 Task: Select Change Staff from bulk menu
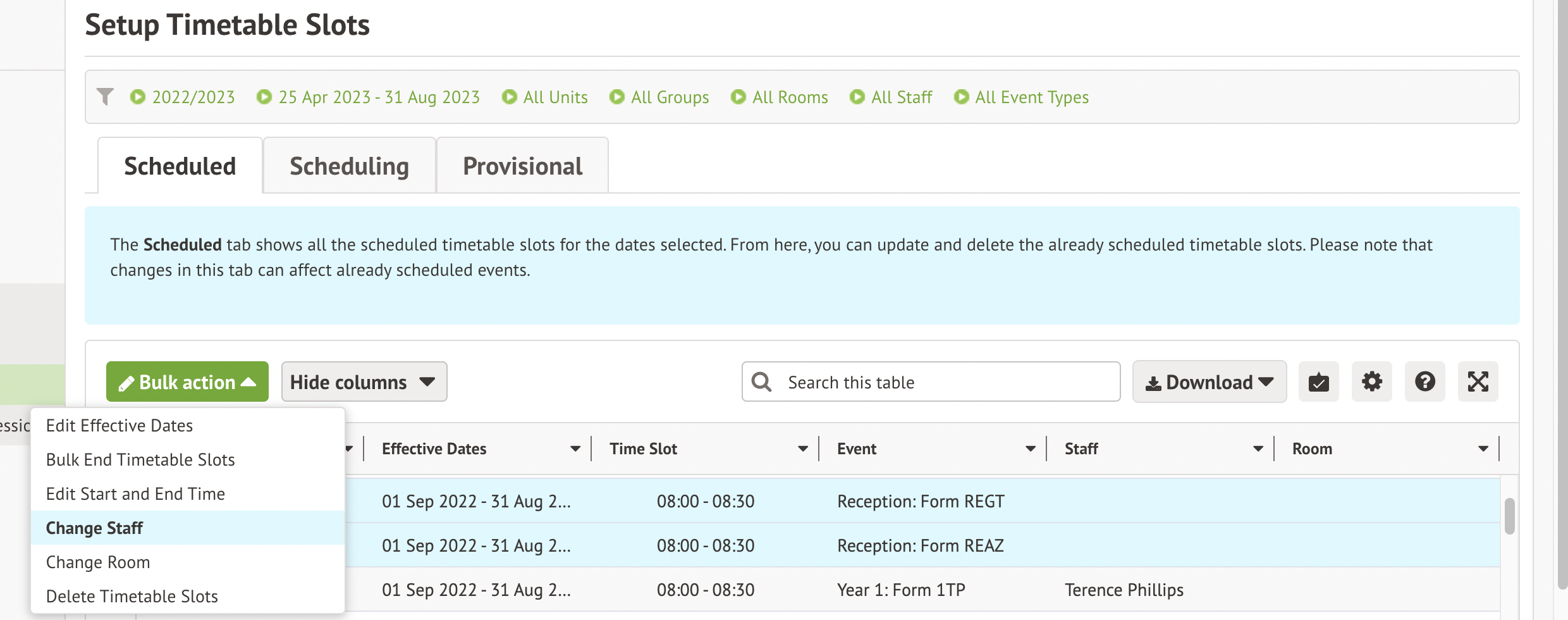[x=95, y=528]
